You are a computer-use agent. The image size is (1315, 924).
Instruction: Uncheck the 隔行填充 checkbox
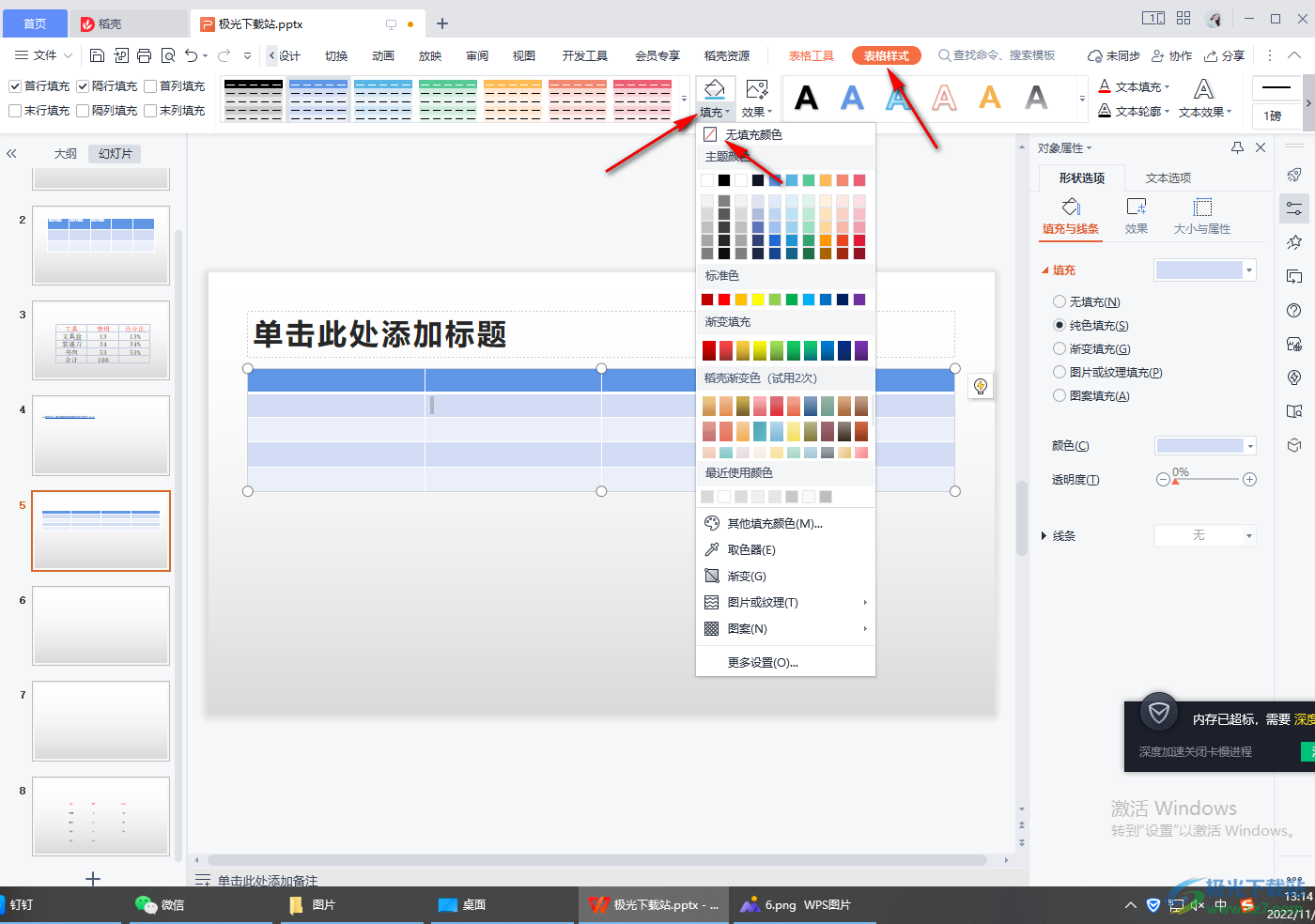pos(83,86)
